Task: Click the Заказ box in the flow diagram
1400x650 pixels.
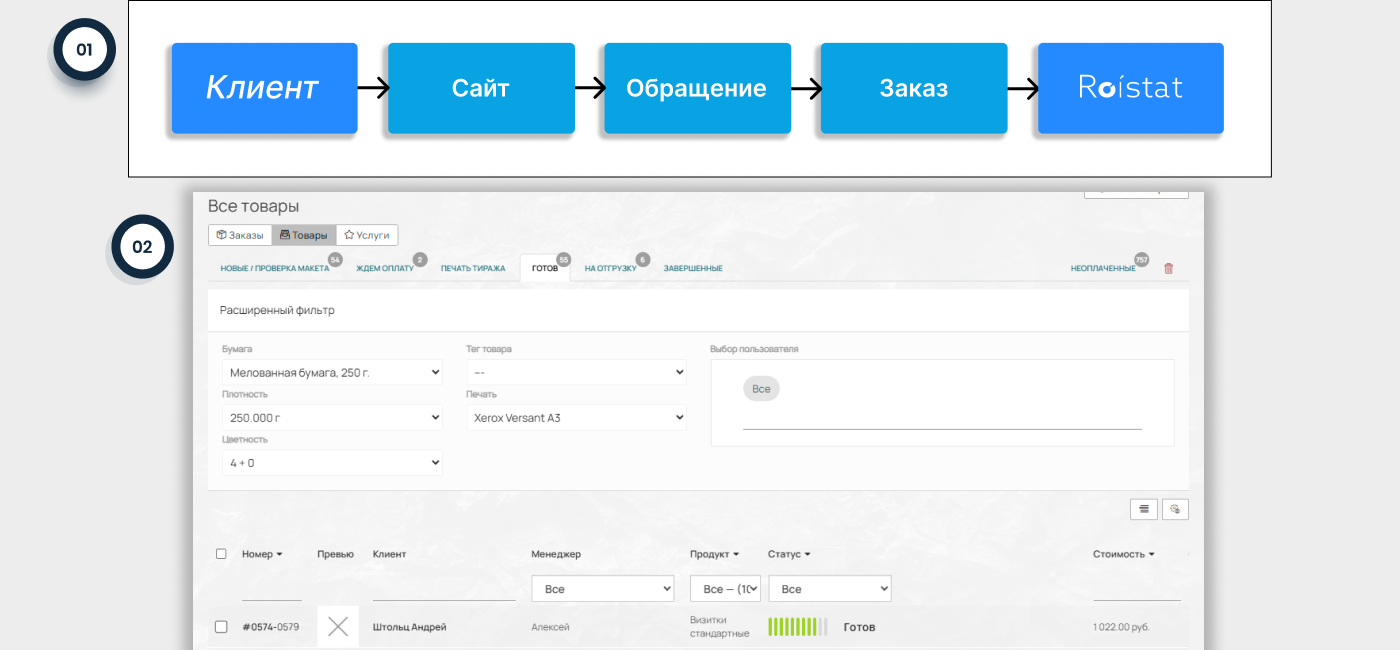Action: click(914, 88)
